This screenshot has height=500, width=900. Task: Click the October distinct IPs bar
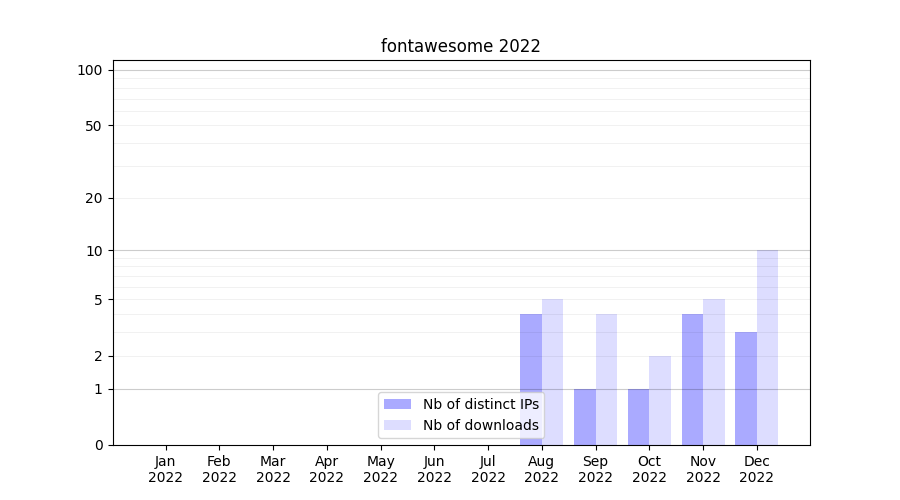[x=638, y=417]
